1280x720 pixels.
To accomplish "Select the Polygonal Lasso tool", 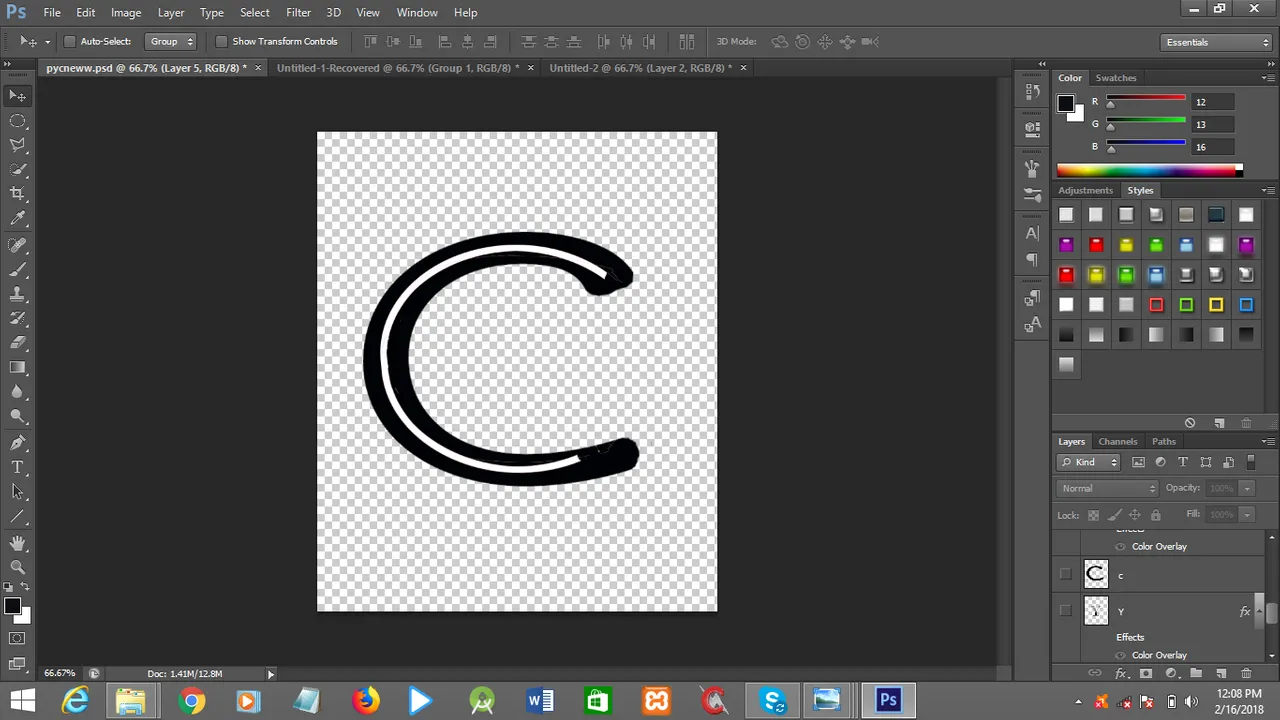I will click(x=18, y=146).
